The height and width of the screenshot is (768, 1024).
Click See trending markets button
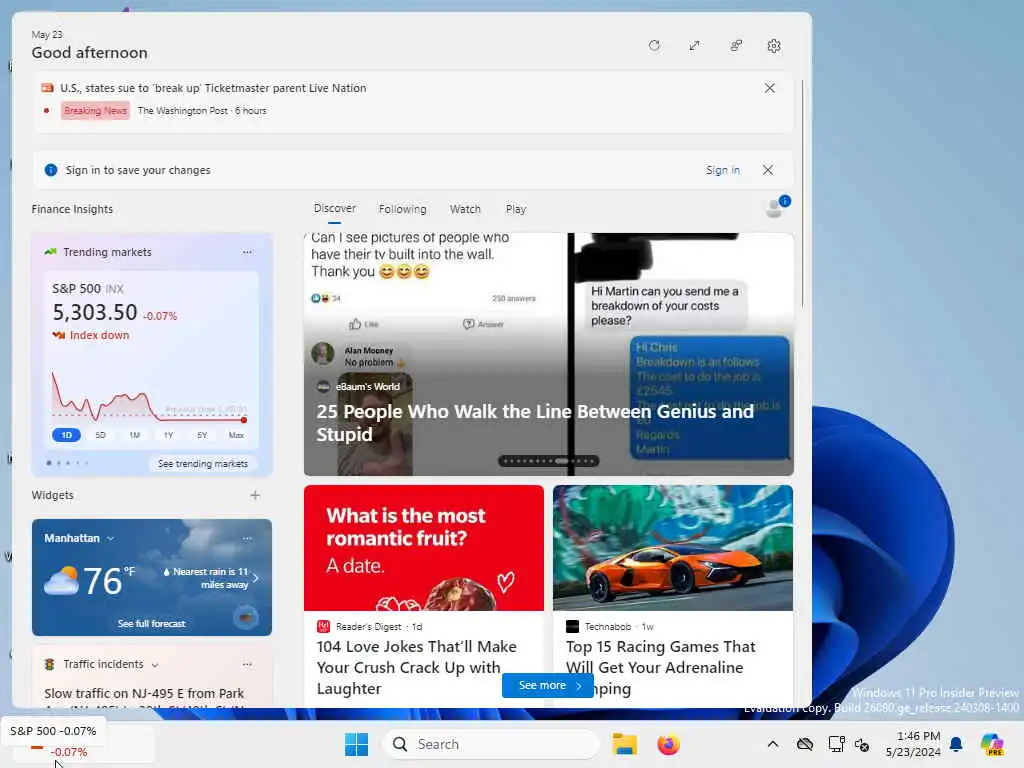point(202,464)
